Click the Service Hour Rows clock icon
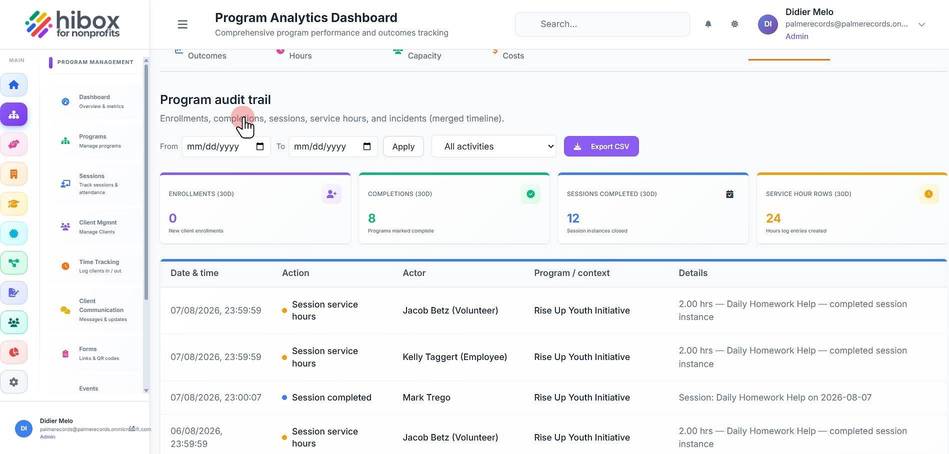 click(x=928, y=194)
